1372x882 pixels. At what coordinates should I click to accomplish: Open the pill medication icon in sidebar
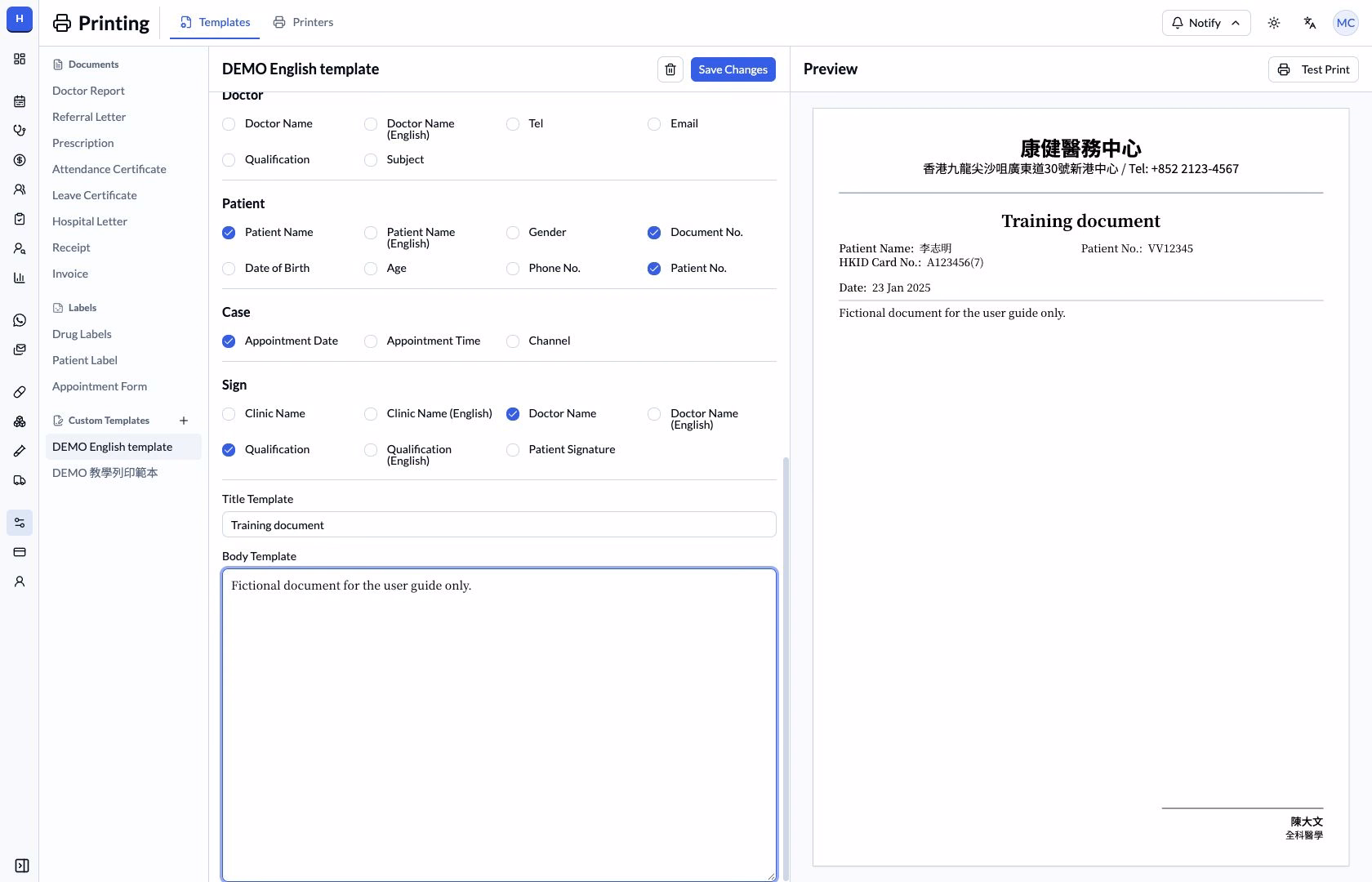tap(20, 392)
